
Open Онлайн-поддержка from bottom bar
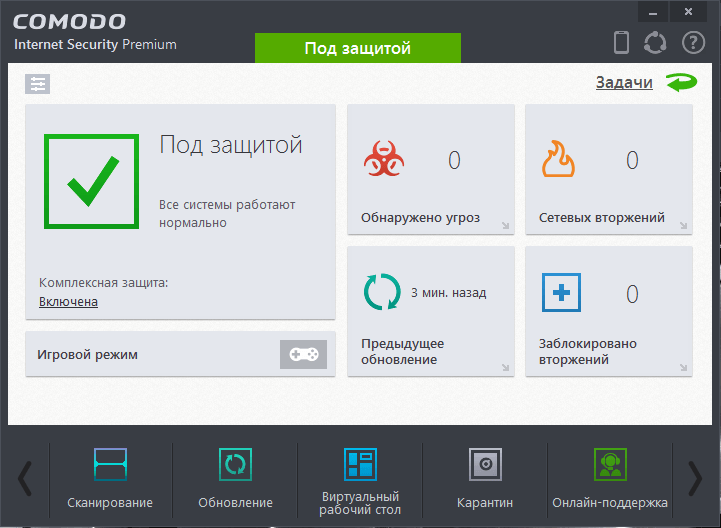(610, 479)
